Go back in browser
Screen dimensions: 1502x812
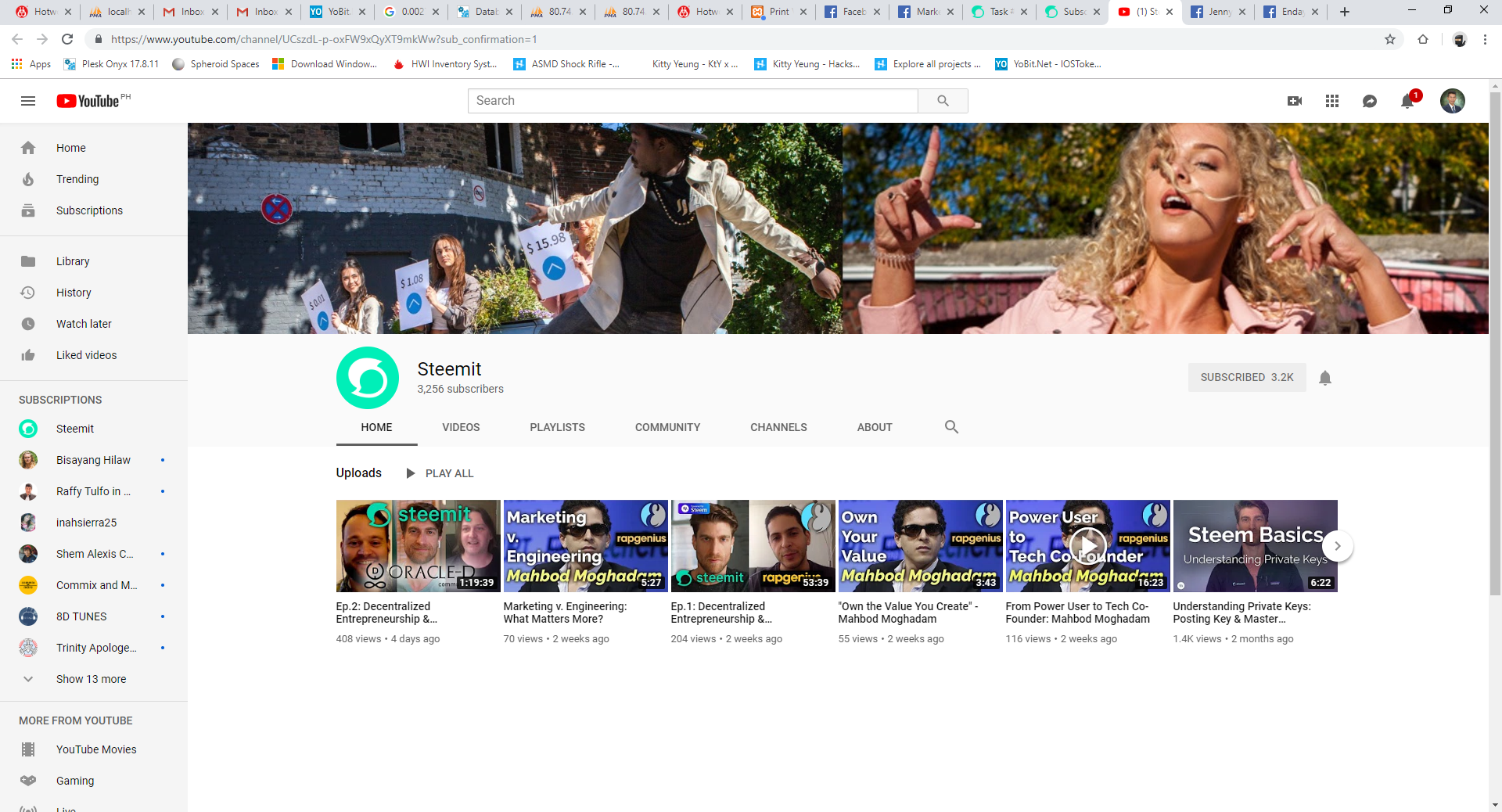click(17, 39)
